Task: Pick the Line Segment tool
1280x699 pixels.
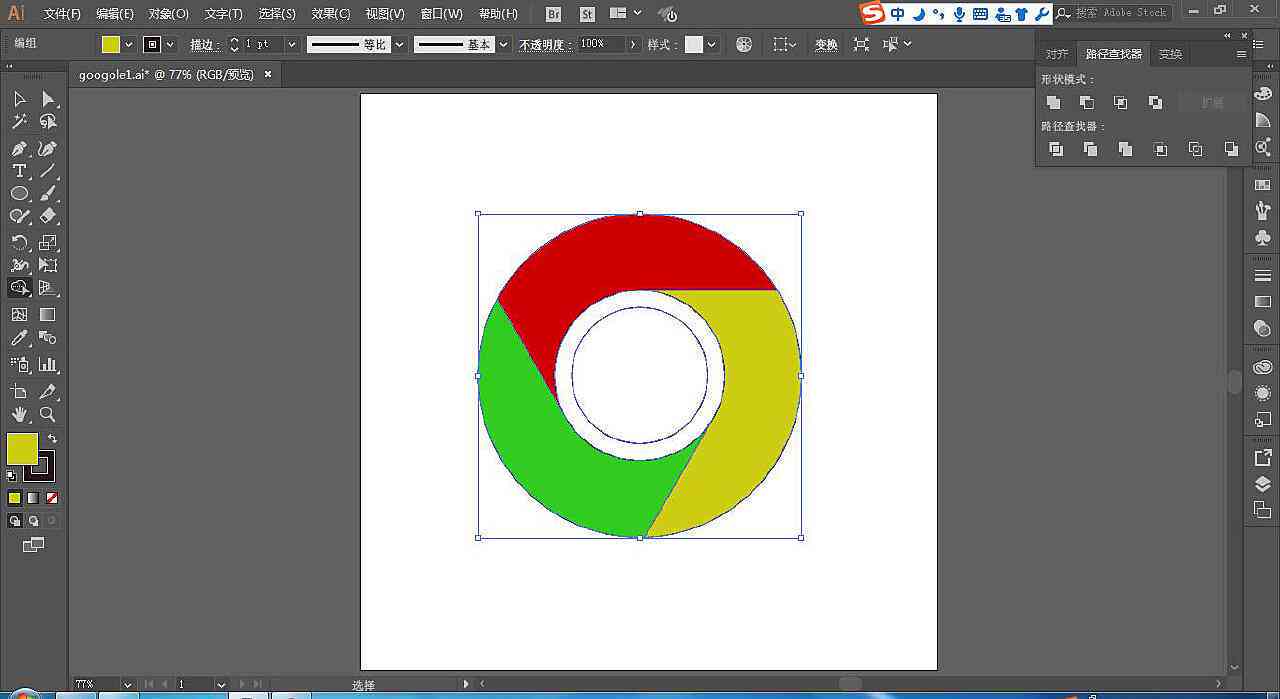Action: click(x=48, y=171)
